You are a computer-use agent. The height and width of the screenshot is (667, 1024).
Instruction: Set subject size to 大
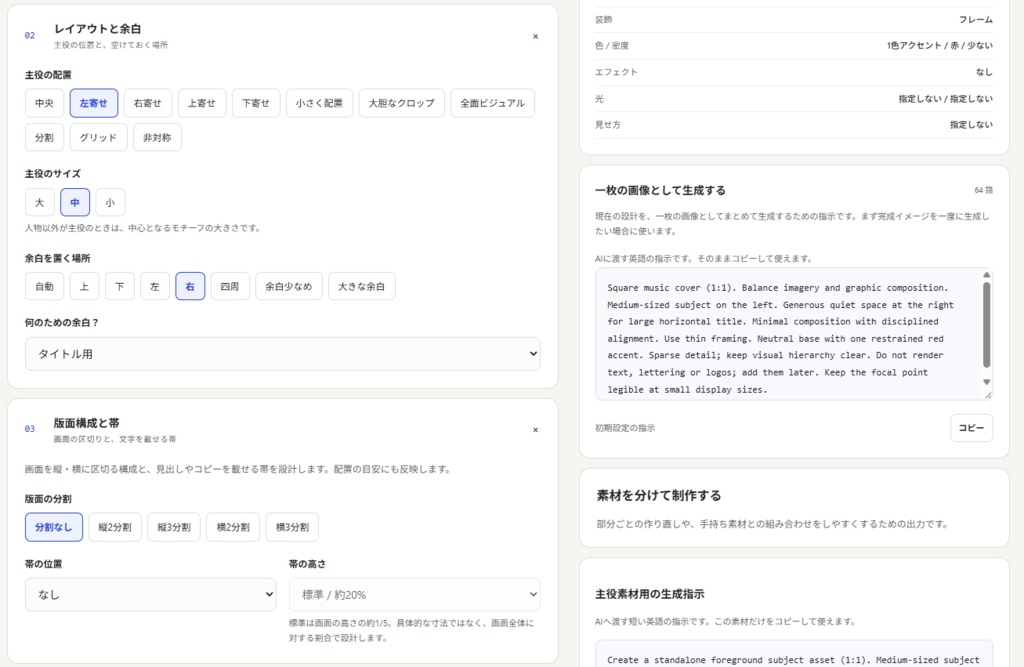40,203
